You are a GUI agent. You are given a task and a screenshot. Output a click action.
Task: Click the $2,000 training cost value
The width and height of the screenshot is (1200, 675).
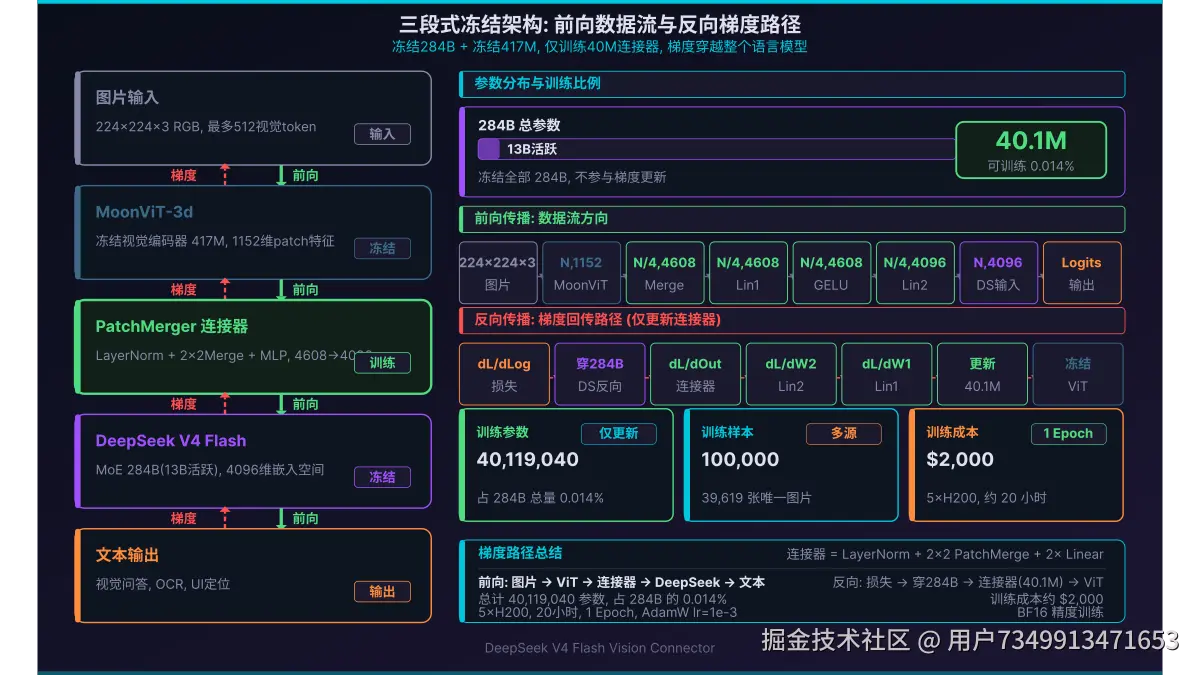pyautogui.click(x=960, y=460)
